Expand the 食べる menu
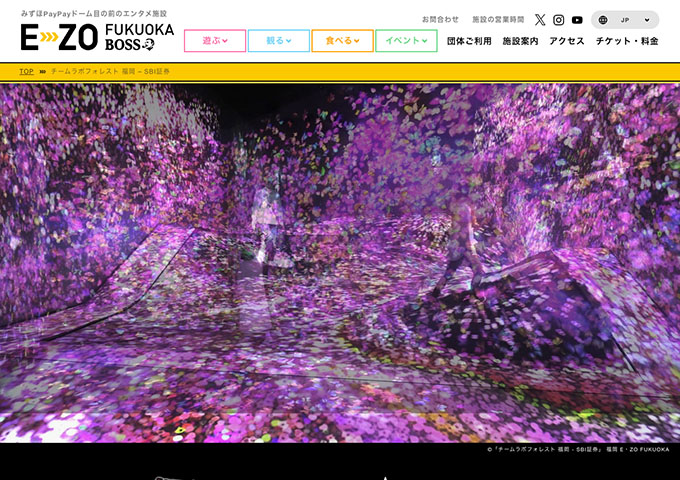This screenshot has width=680, height=480. (342, 41)
